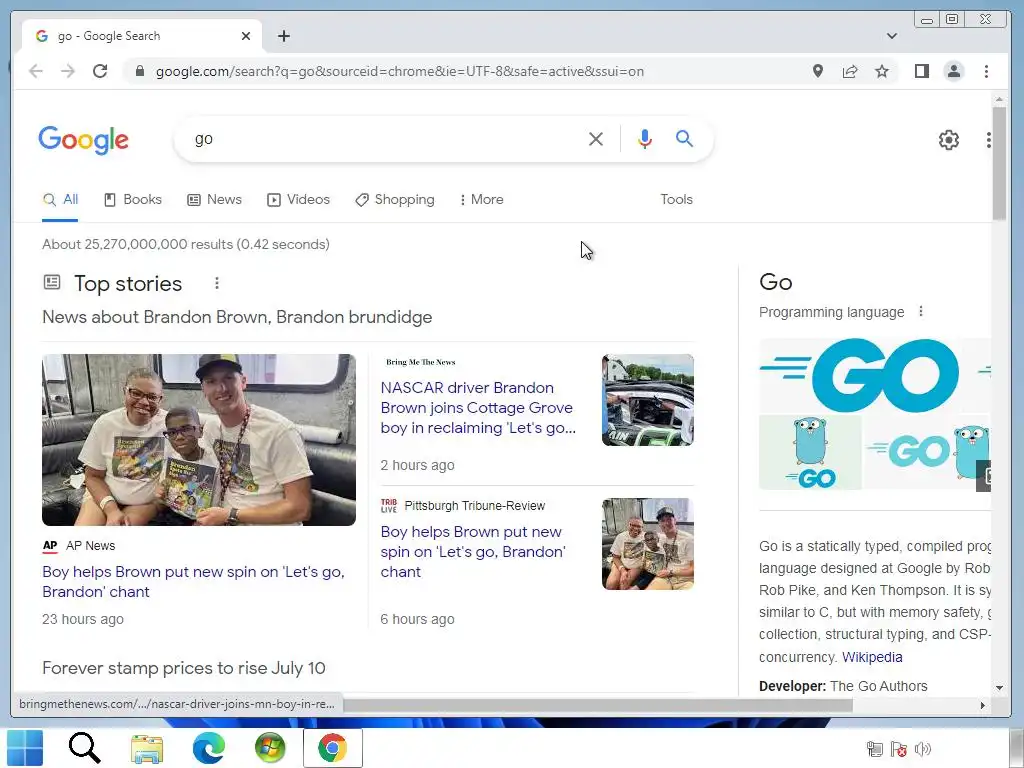
Task: Click the 'About 25,270,000,000 results' text
Action: tap(185, 244)
